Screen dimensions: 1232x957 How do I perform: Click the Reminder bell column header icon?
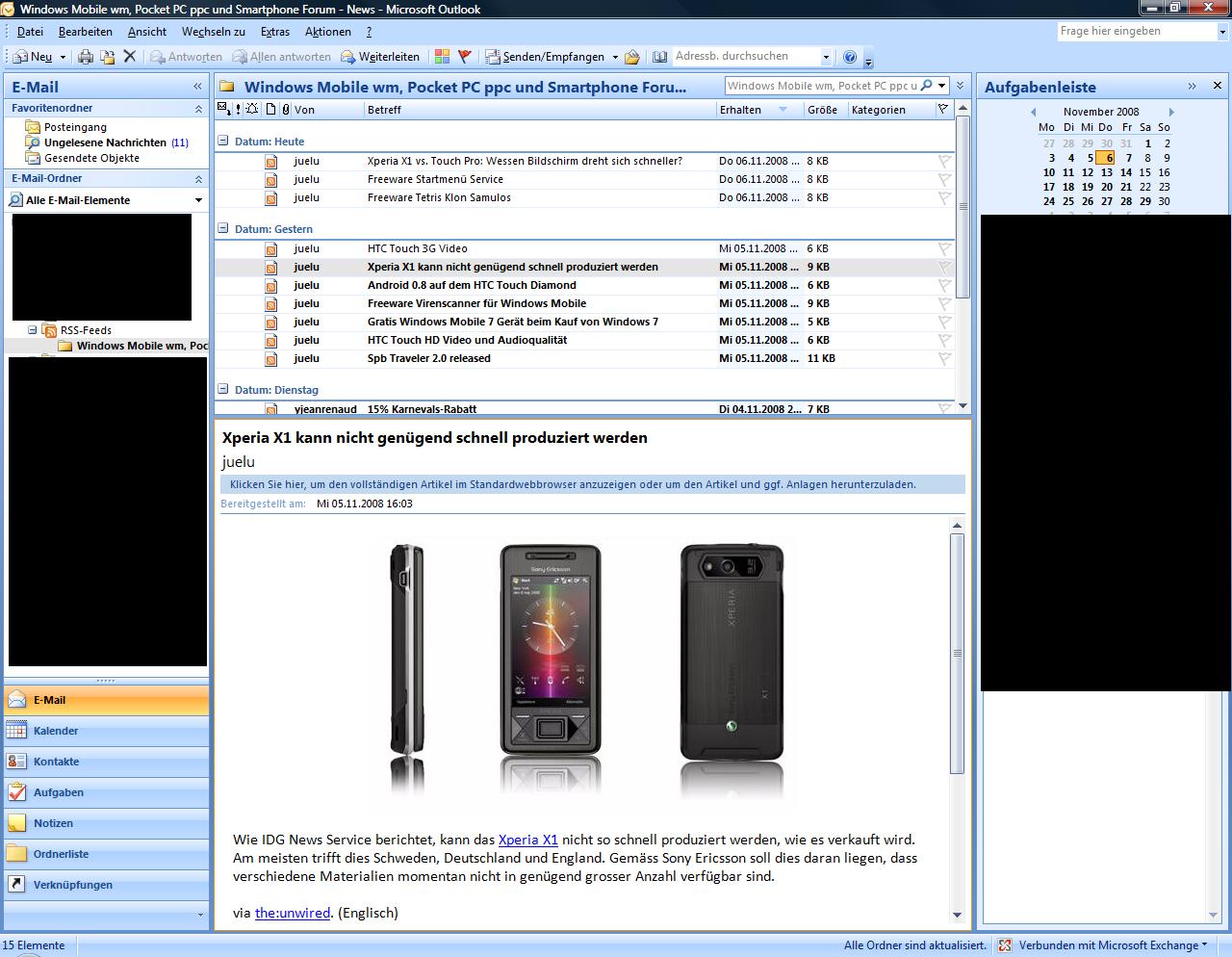click(252, 110)
